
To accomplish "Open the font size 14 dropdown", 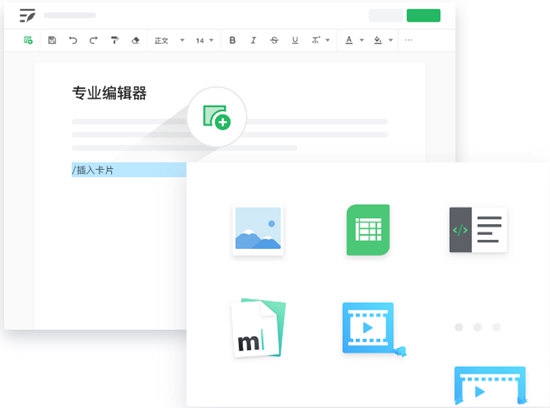I will click(x=204, y=40).
